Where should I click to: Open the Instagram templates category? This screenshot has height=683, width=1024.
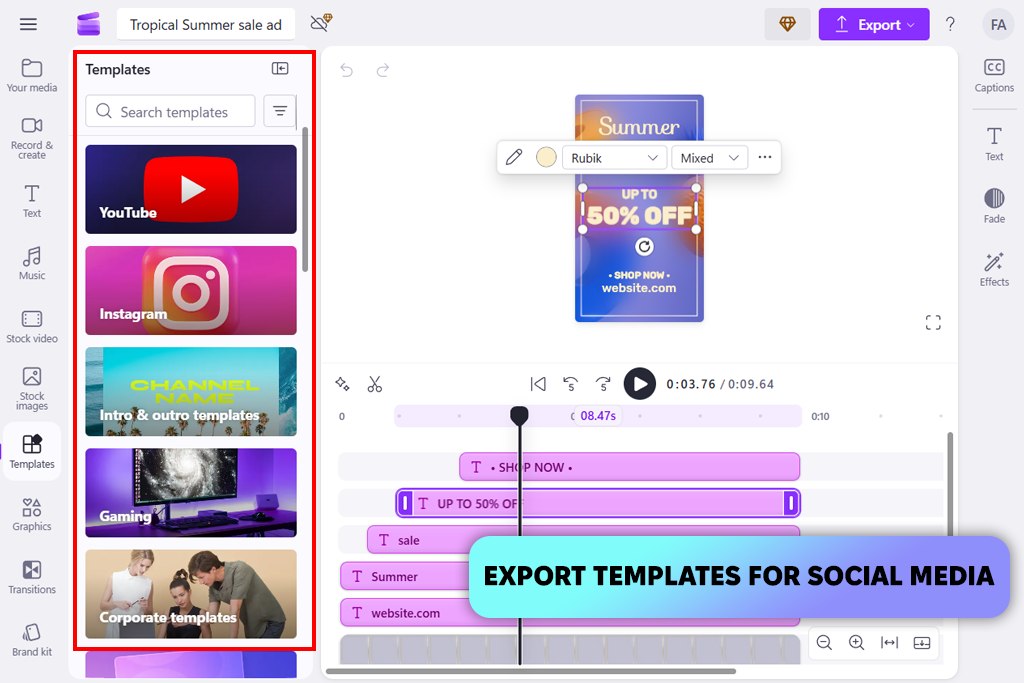191,291
